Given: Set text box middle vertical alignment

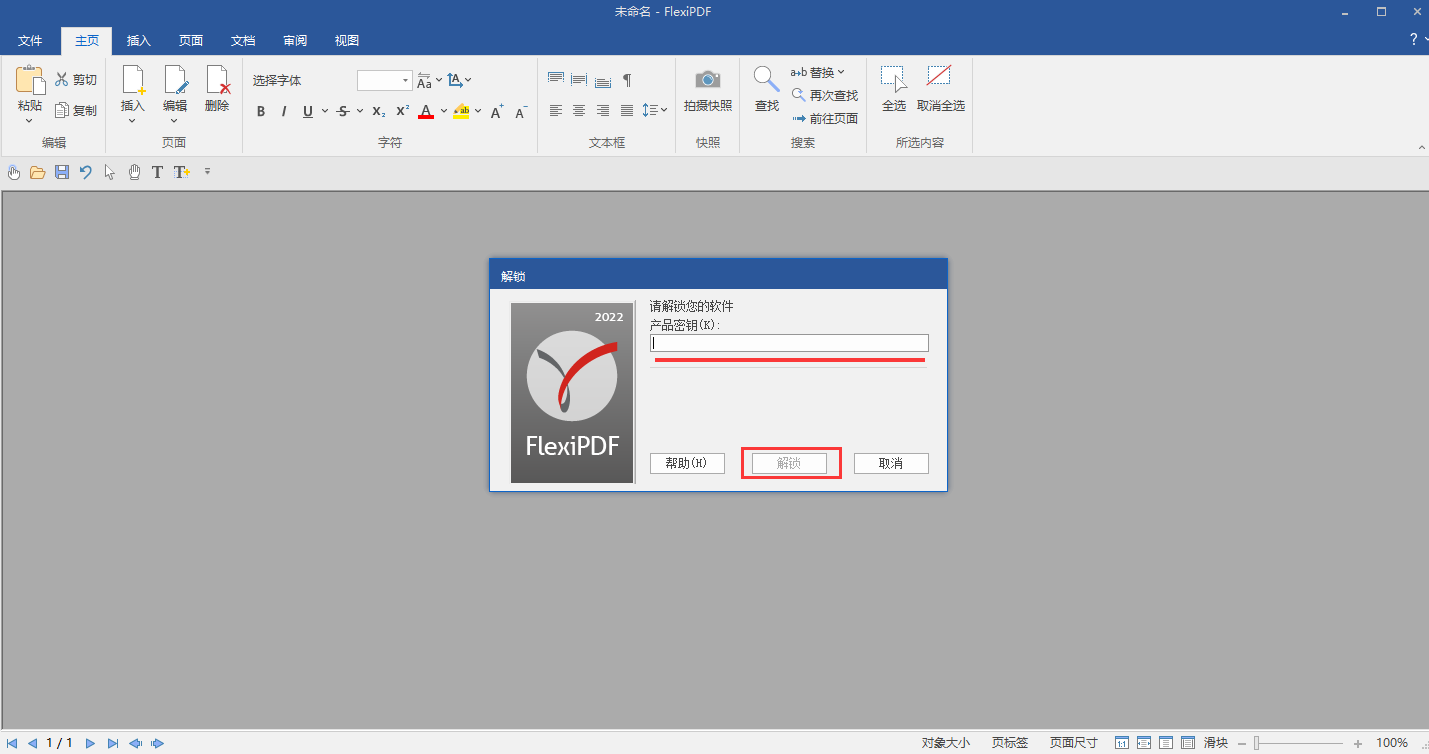Looking at the screenshot, I should (x=579, y=80).
